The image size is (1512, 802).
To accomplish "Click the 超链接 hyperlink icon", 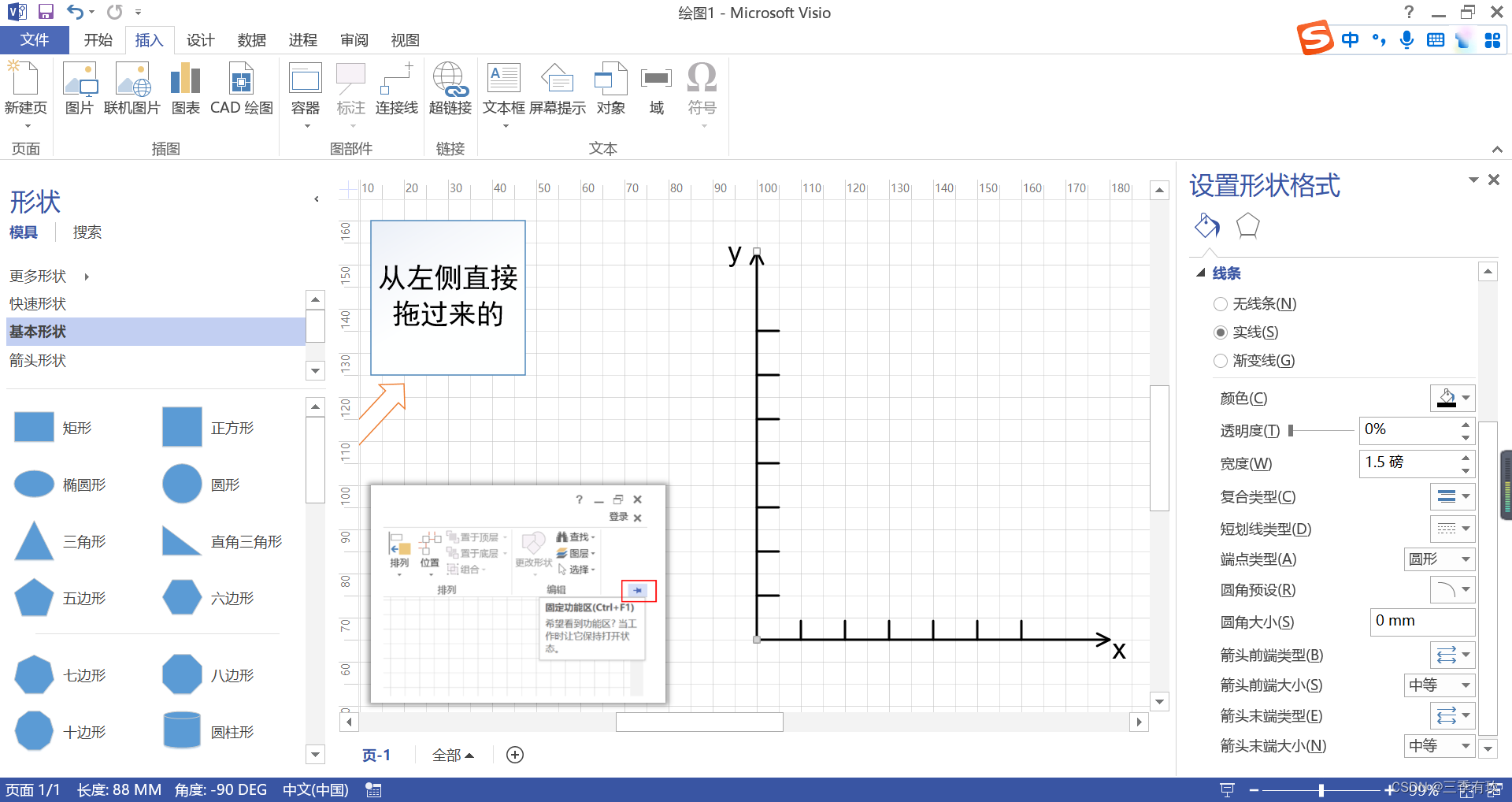I will tap(450, 88).
